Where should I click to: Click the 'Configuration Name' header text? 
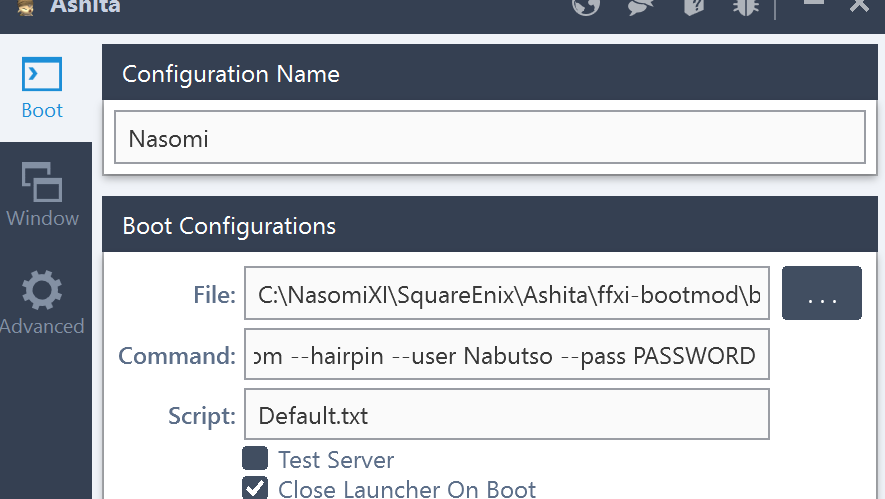click(231, 74)
